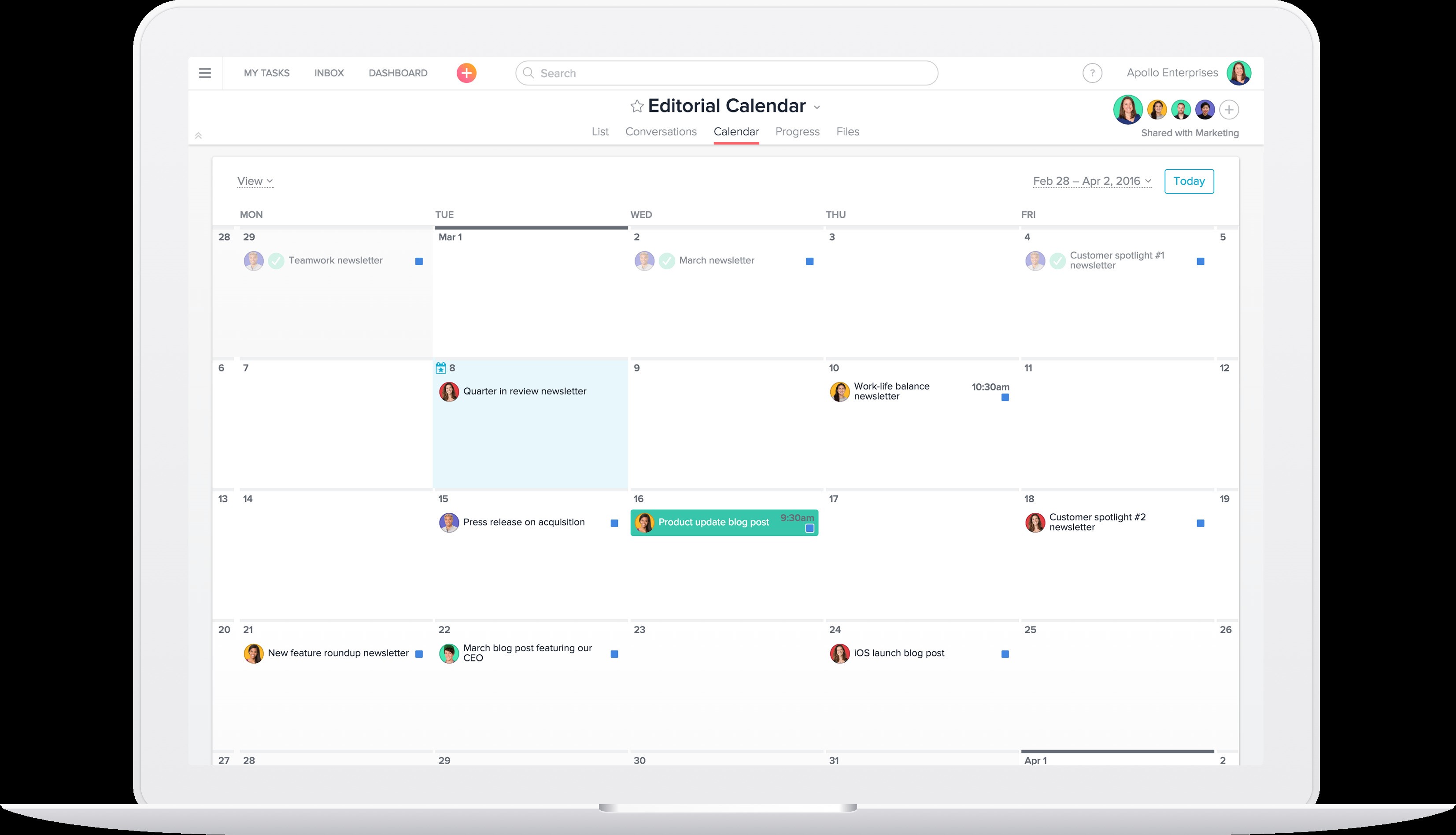Open the Conversations tab
Screen dimensions: 1456x835
660,131
